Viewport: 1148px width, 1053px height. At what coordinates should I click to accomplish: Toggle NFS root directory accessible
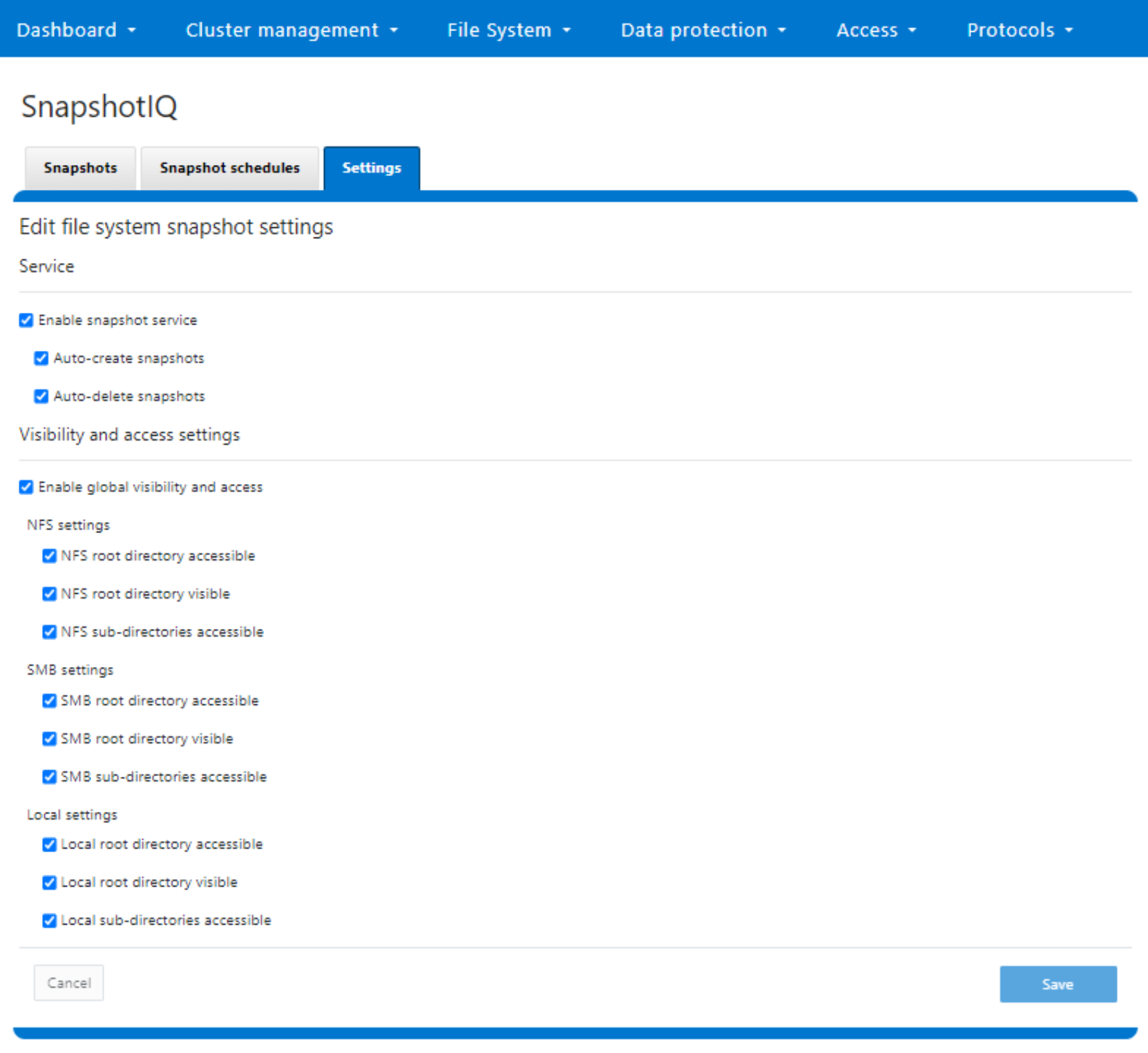[x=49, y=556]
